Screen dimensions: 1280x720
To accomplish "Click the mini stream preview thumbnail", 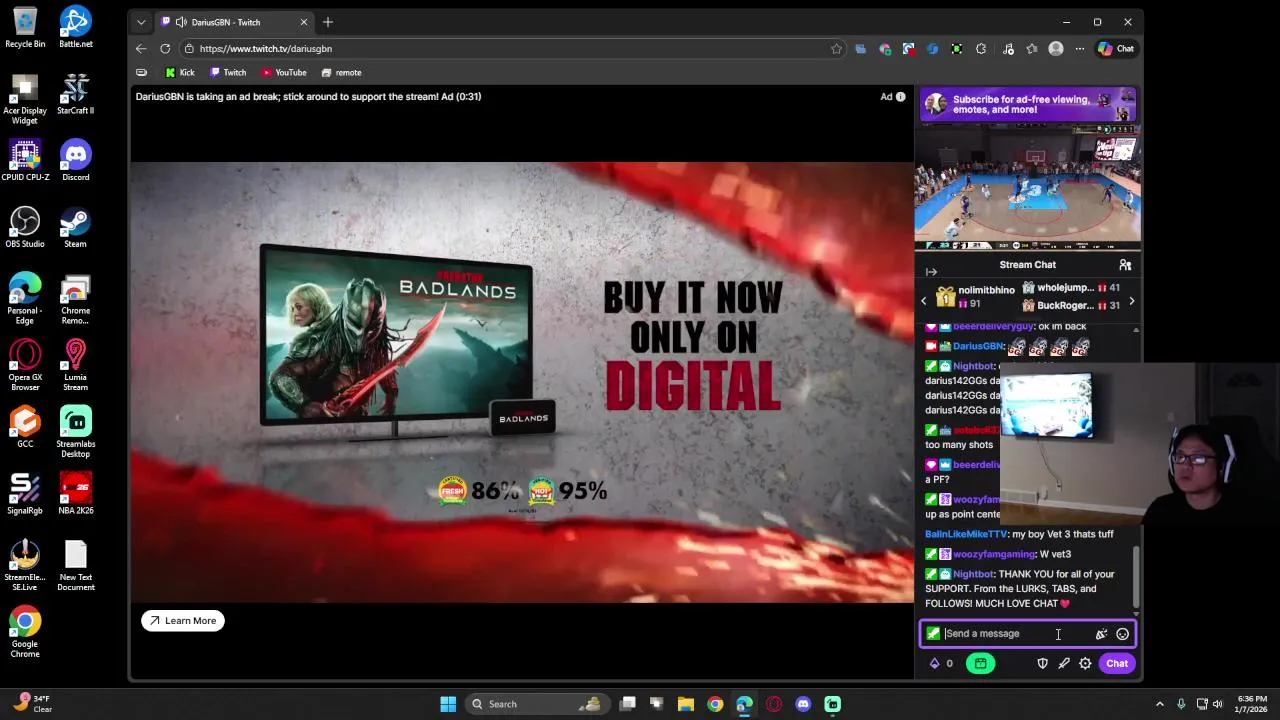I will coord(1028,188).
